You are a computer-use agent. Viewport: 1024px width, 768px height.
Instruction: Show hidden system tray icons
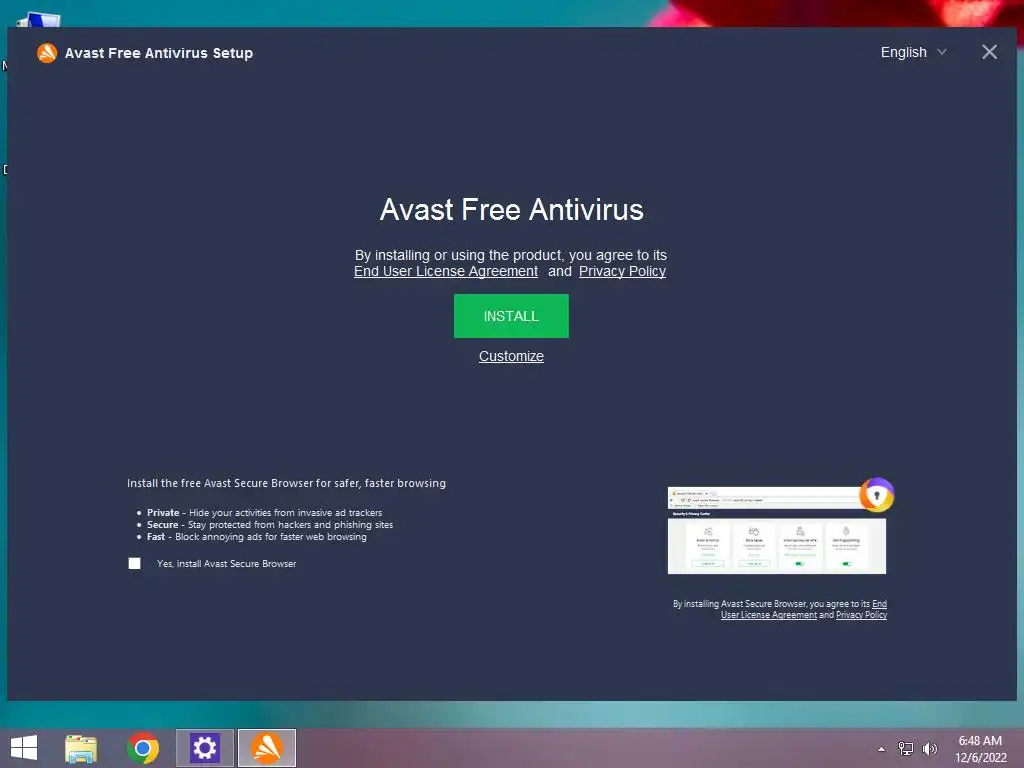(x=882, y=749)
